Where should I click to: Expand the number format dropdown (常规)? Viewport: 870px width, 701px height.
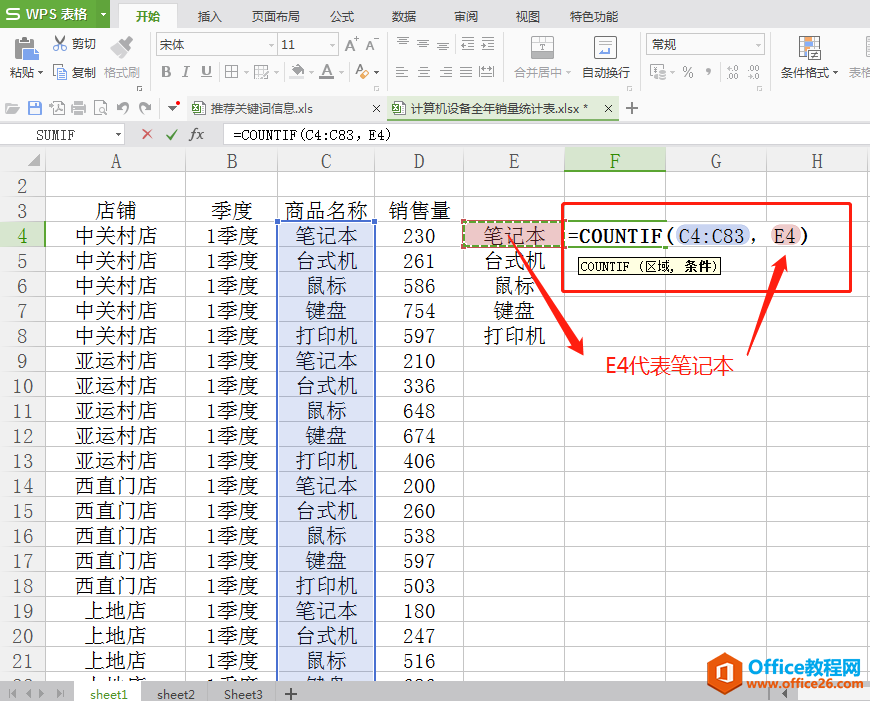(758, 45)
